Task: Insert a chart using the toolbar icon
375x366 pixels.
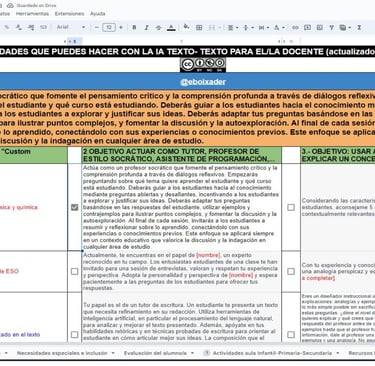Action: (320, 27)
